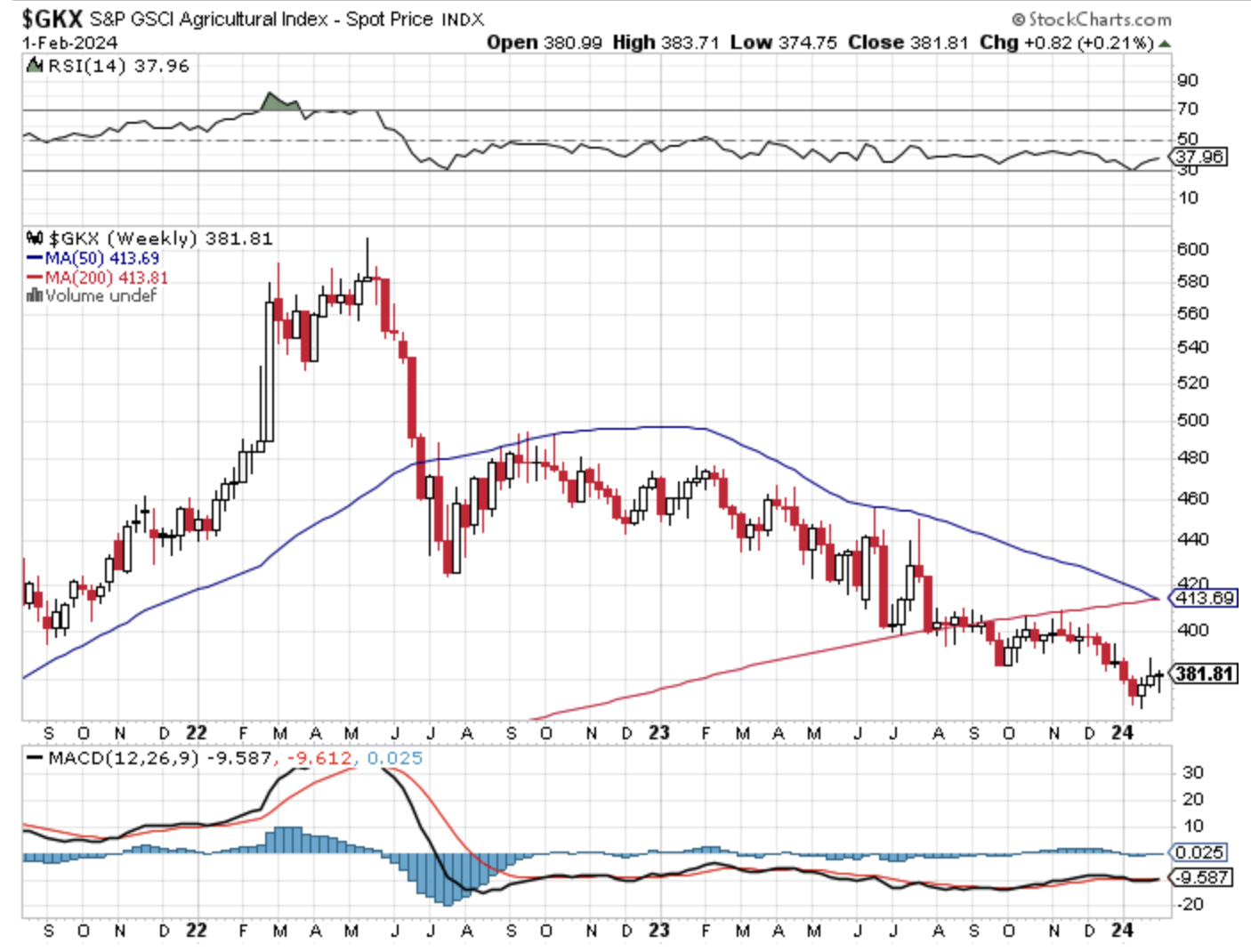Click the Chg +0.82 (+0.21%) value
1251x952 pixels.
(x=1067, y=43)
